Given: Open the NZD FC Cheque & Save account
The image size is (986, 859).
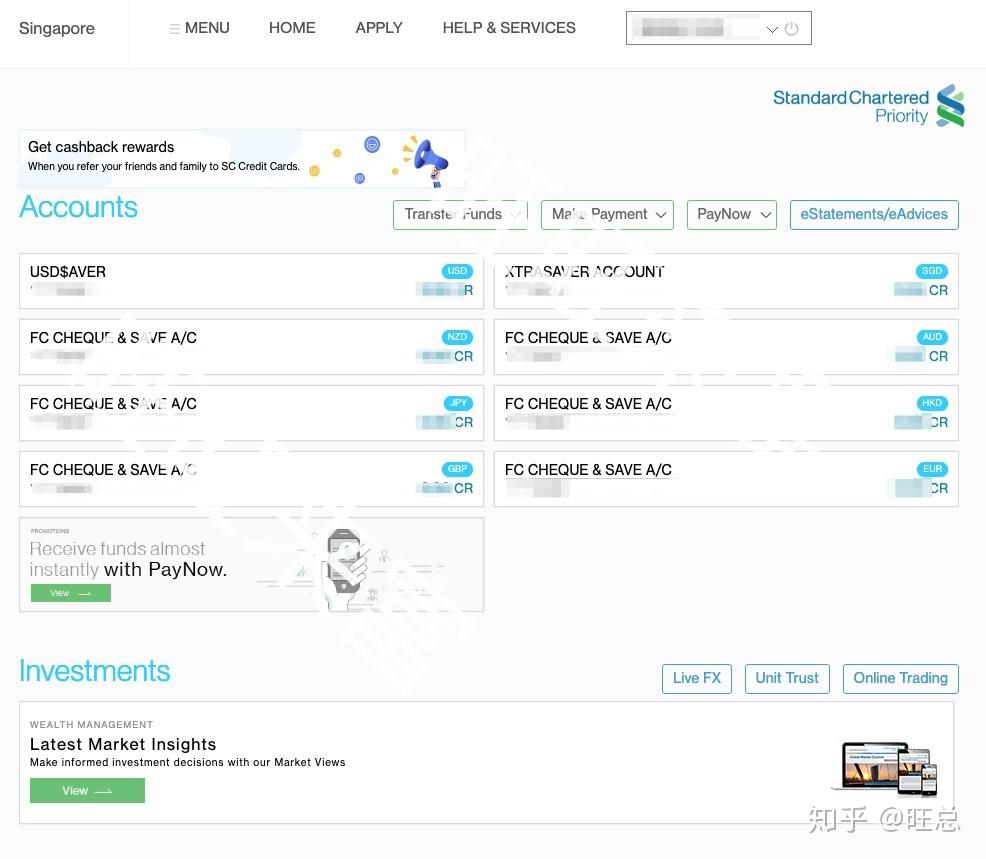Looking at the screenshot, I should tap(252, 347).
